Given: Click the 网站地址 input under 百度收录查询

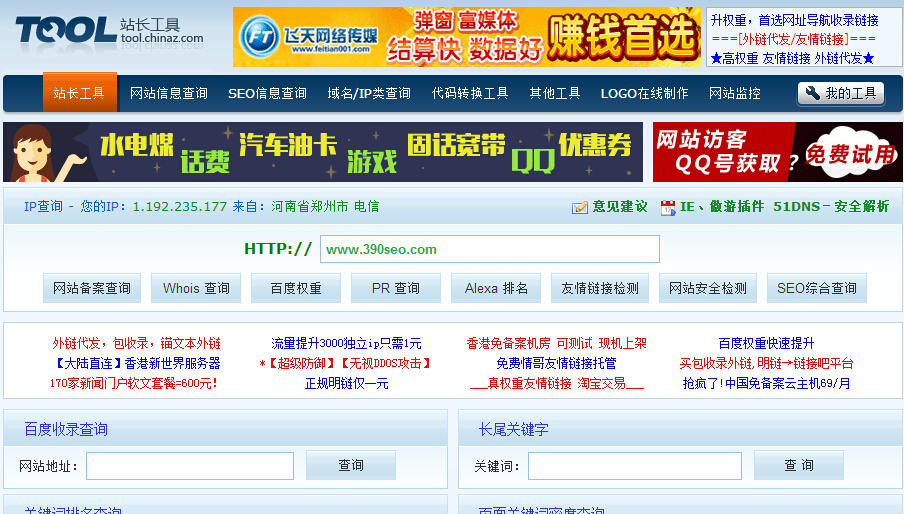Looking at the screenshot, I should click(x=190, y=466).
